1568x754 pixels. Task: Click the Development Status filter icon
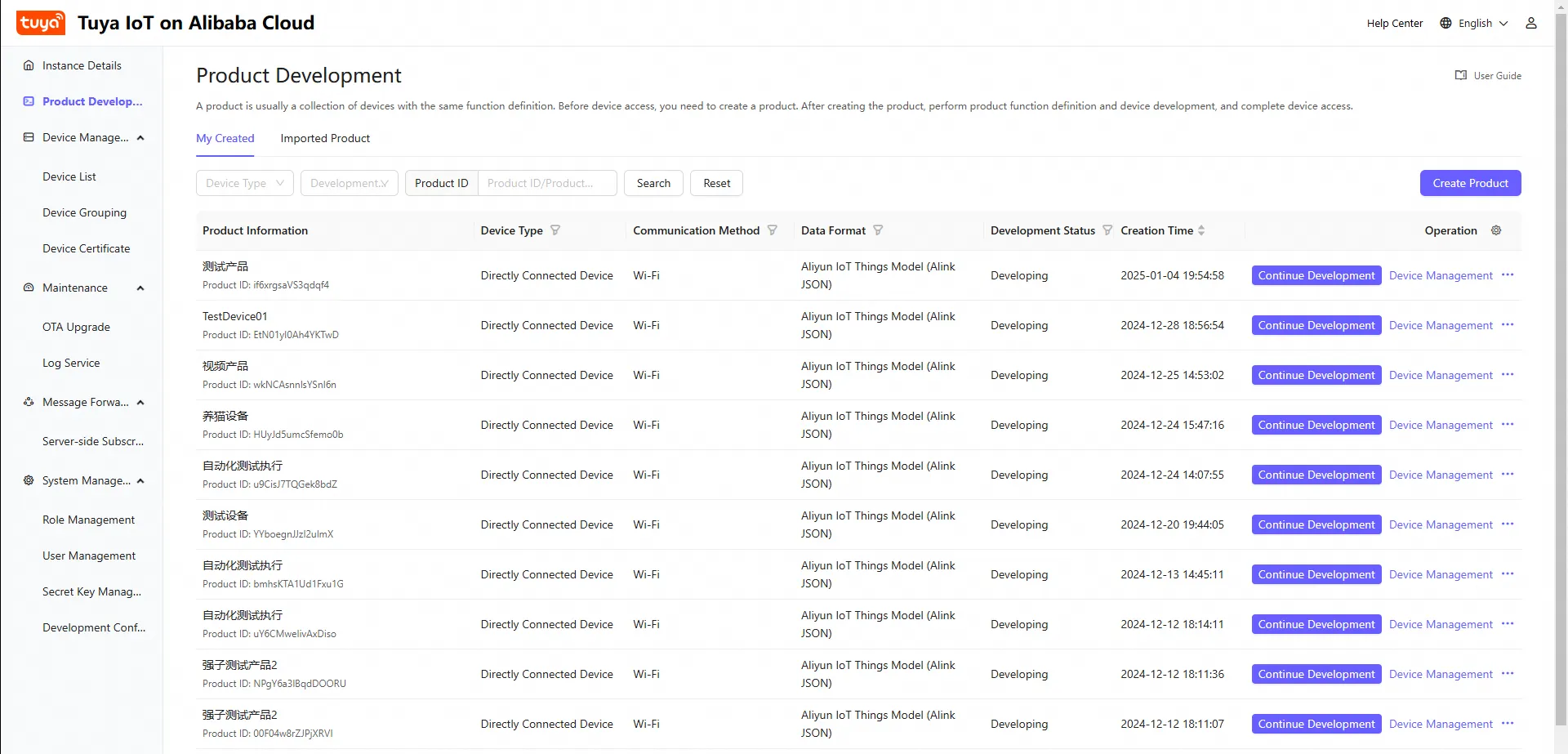[x=1107, y=230]
